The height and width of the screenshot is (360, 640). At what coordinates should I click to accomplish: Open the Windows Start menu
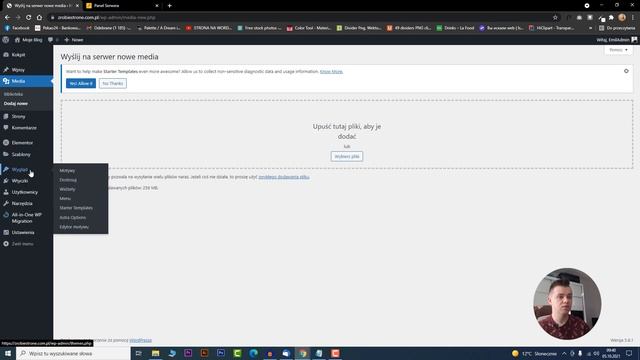click(x=7, y=353)
